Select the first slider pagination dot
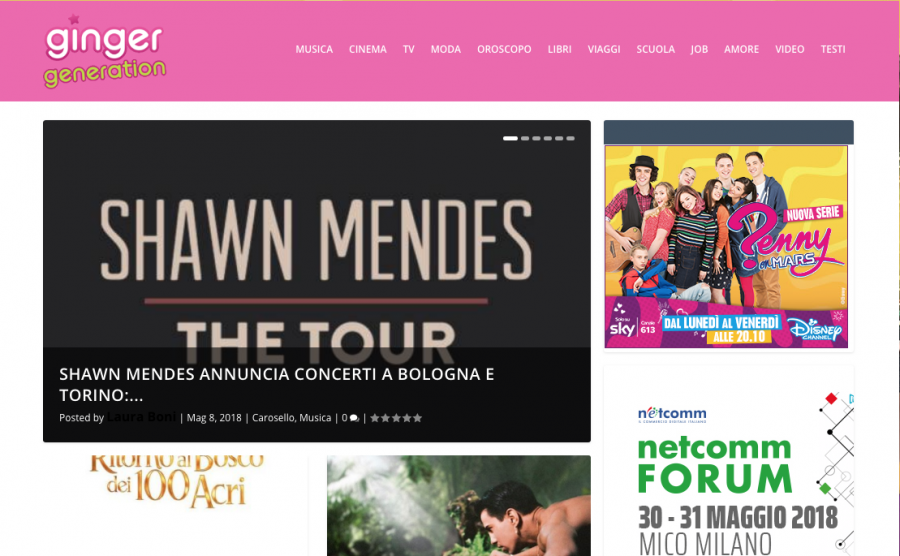The width and height of the screenshot is (900, 556). [x=510, y=138]
